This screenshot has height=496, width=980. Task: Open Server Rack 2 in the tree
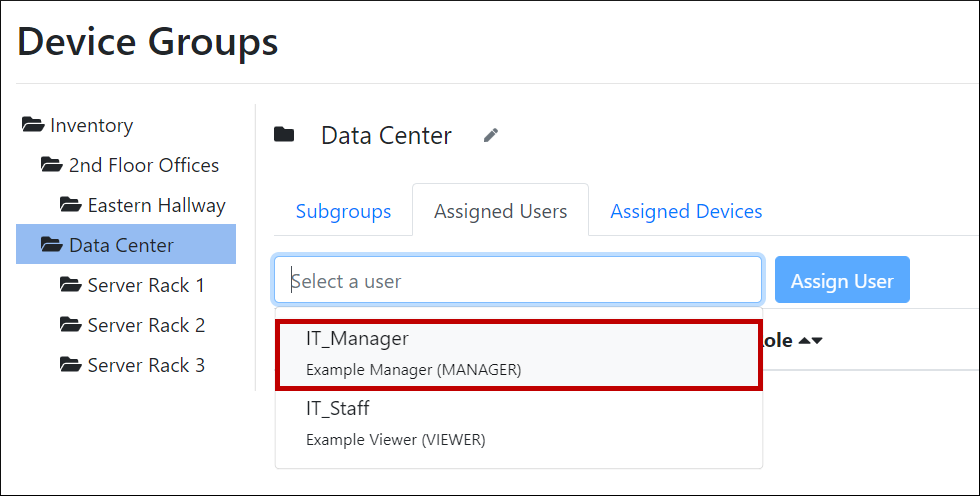[x=146, y=325]
